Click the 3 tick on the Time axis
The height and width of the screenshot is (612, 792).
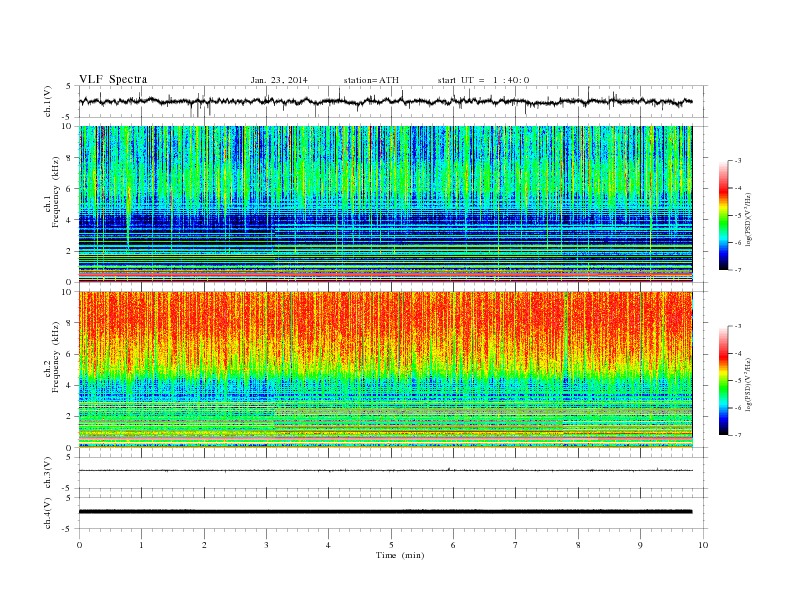click(x=266, y=545)
